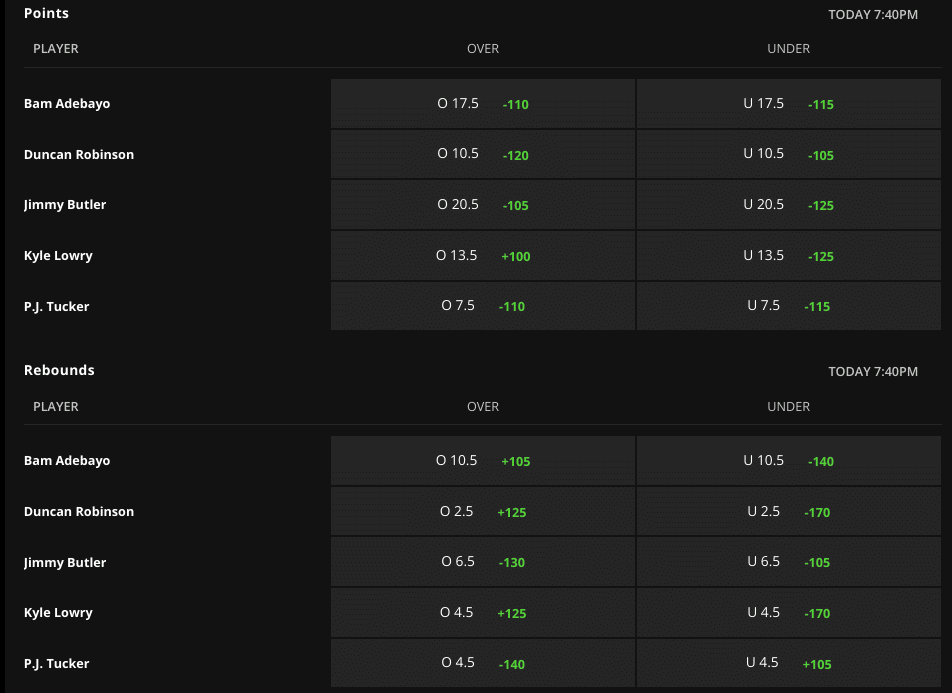This screenshot has width=952, height=693.
Task: Select Bam Adebayo under 17.5 points
Action: coord(788,104)
